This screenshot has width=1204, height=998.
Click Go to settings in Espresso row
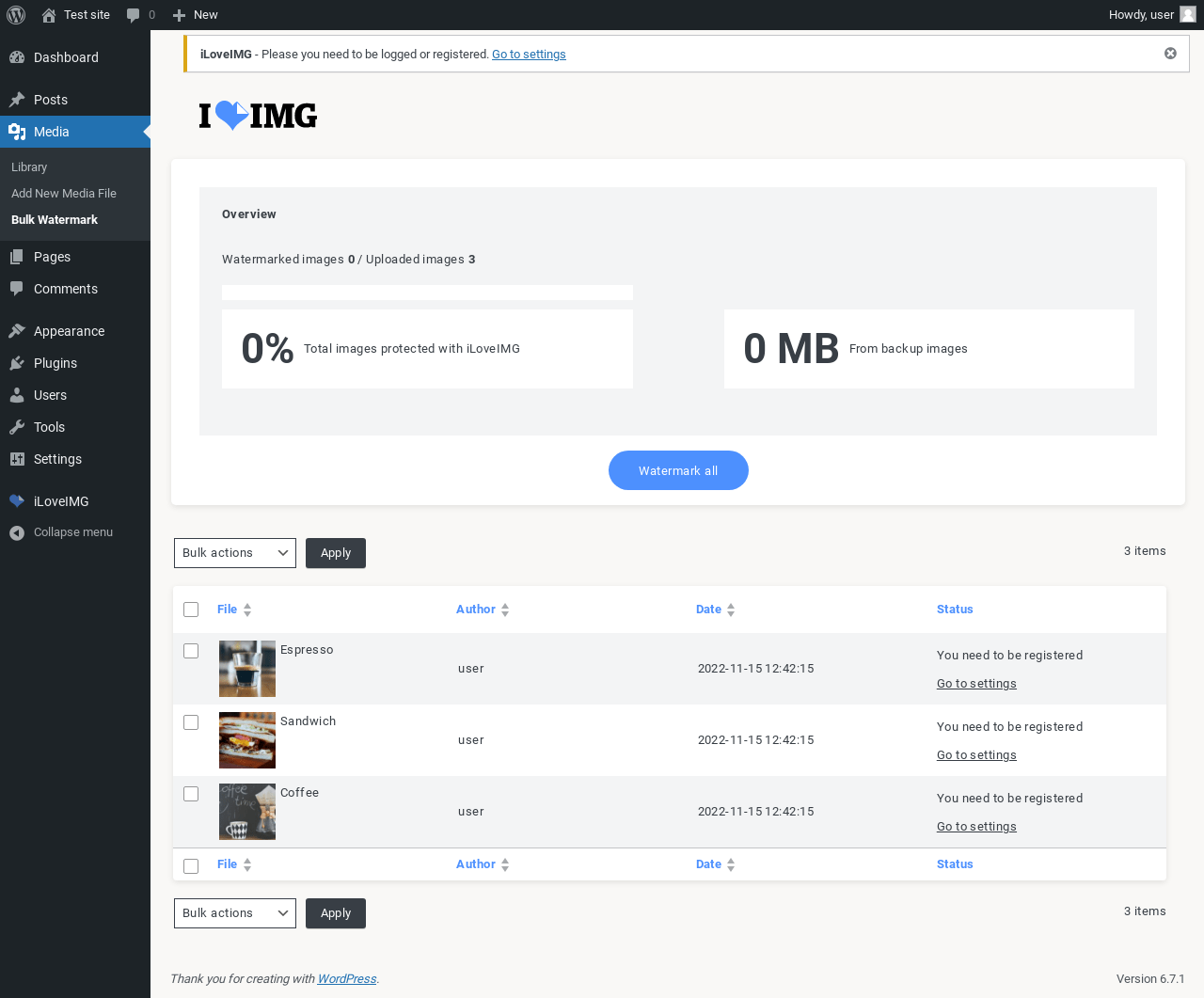[x=976, y=684]
